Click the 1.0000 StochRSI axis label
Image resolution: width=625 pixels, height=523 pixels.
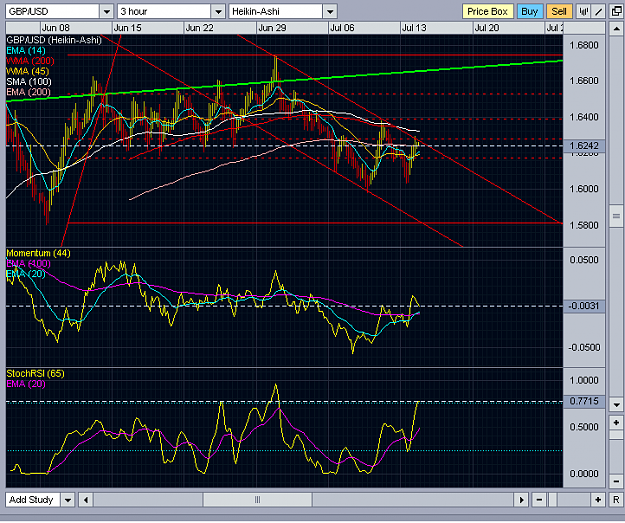(584, 380)
